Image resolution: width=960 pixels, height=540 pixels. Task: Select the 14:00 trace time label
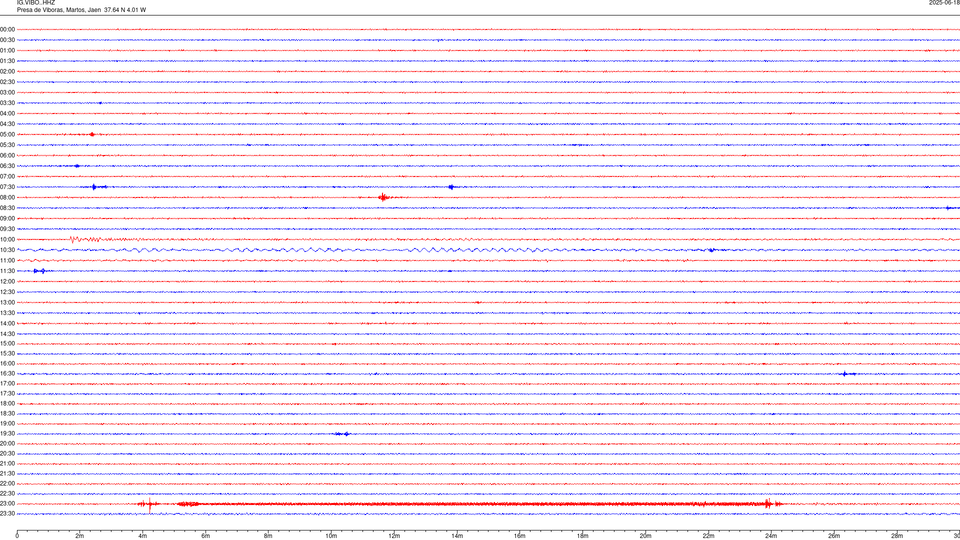click(7, 323)
